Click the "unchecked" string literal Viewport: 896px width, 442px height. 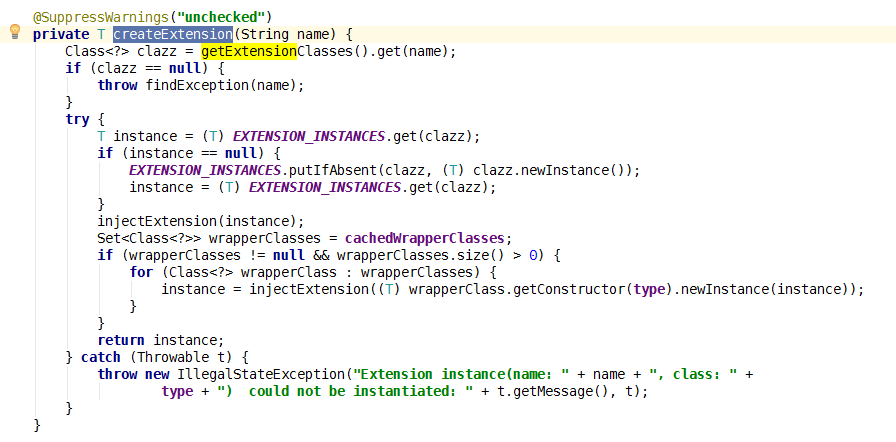click(222, 17)
